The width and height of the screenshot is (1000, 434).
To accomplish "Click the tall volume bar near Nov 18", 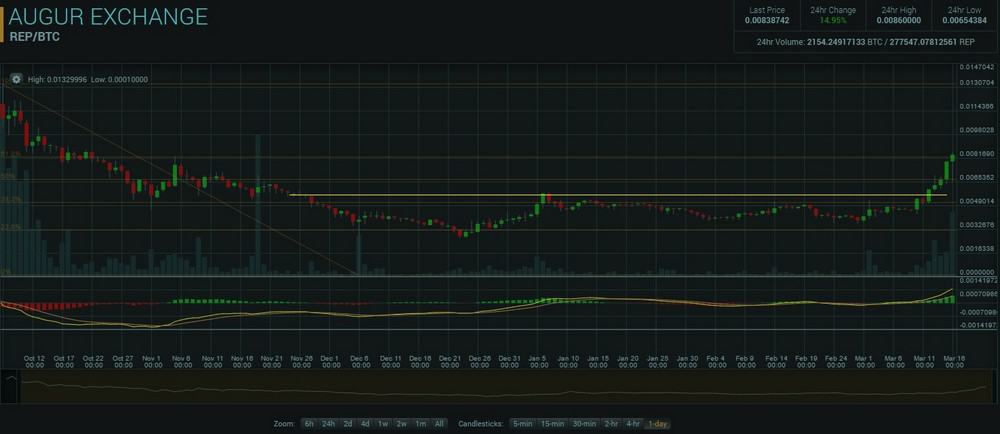I will [258, 204].
